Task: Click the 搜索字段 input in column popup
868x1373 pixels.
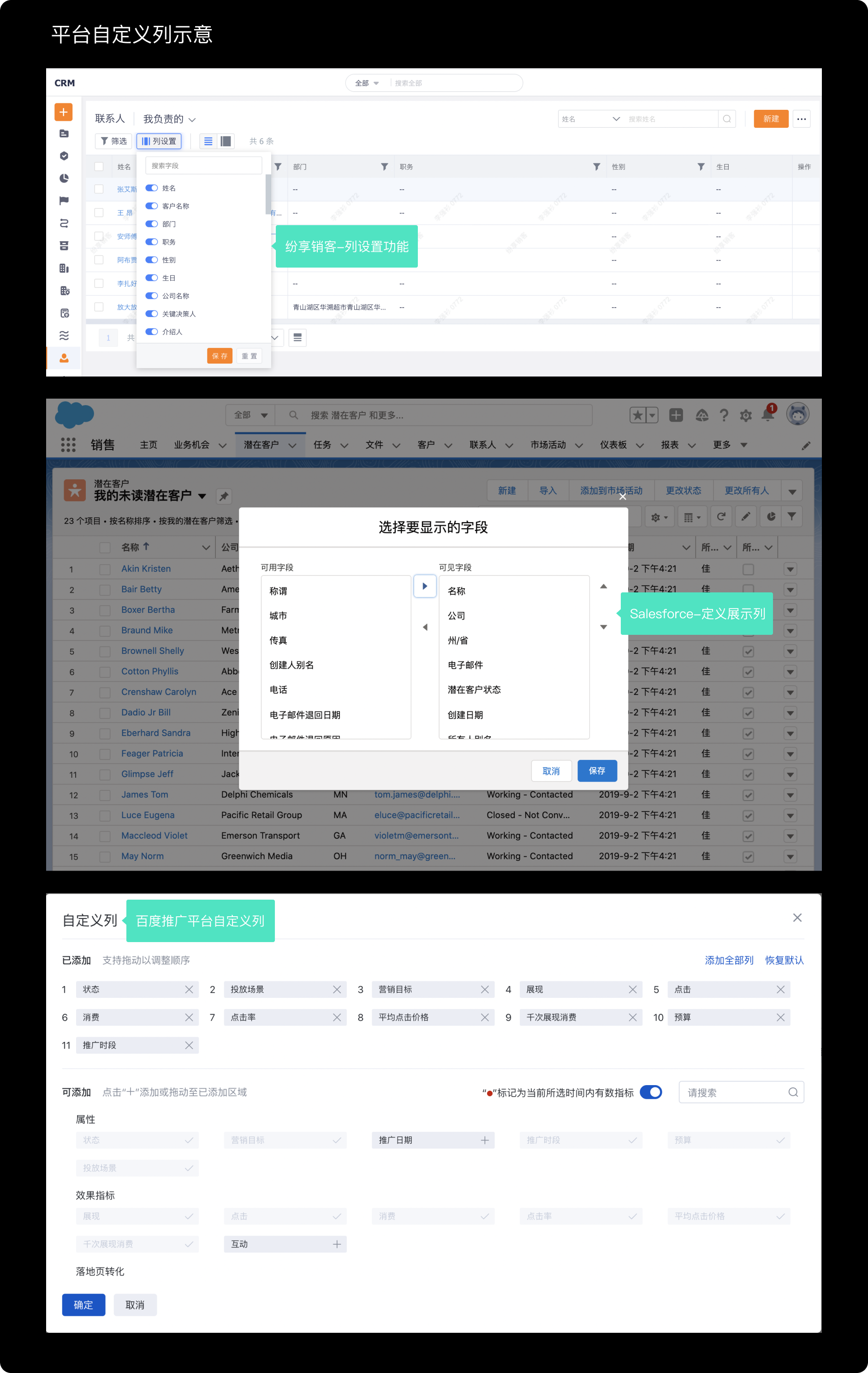Action: coord(203,165)
